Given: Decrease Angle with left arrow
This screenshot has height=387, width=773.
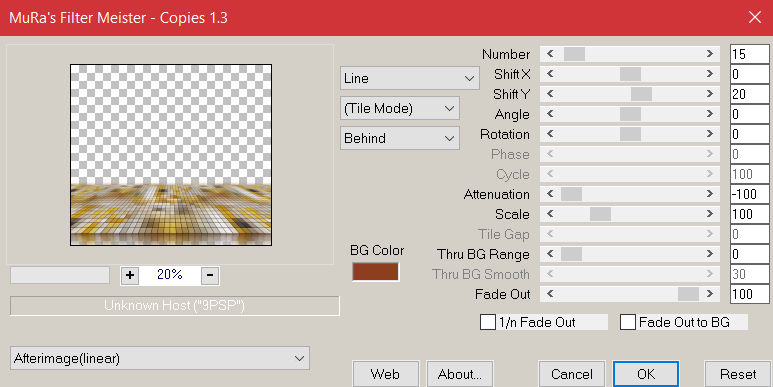Looking at the screenshot, I should (x=550, y=114).
